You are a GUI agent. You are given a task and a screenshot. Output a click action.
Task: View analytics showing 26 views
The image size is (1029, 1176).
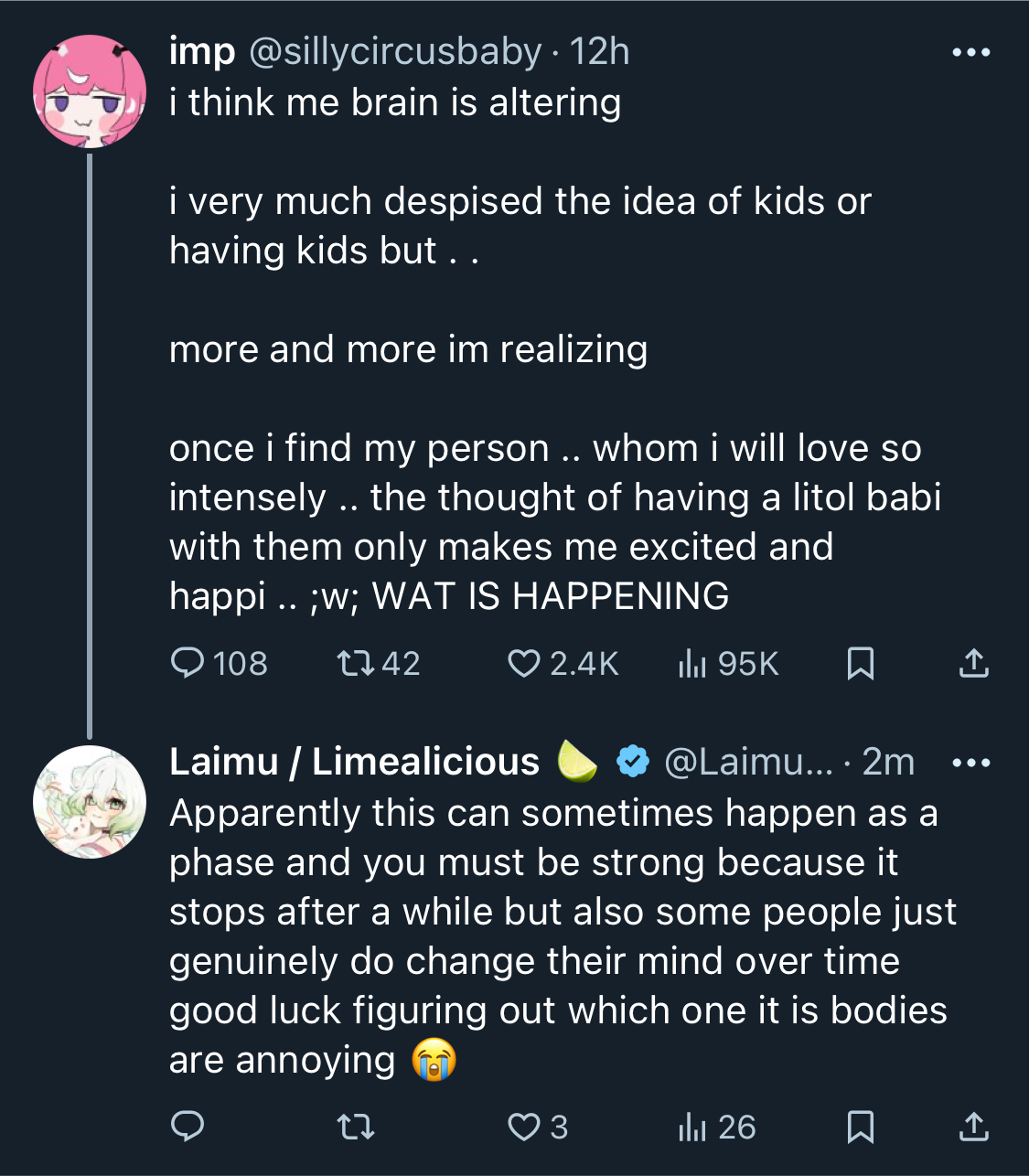tap(692, 1127)
